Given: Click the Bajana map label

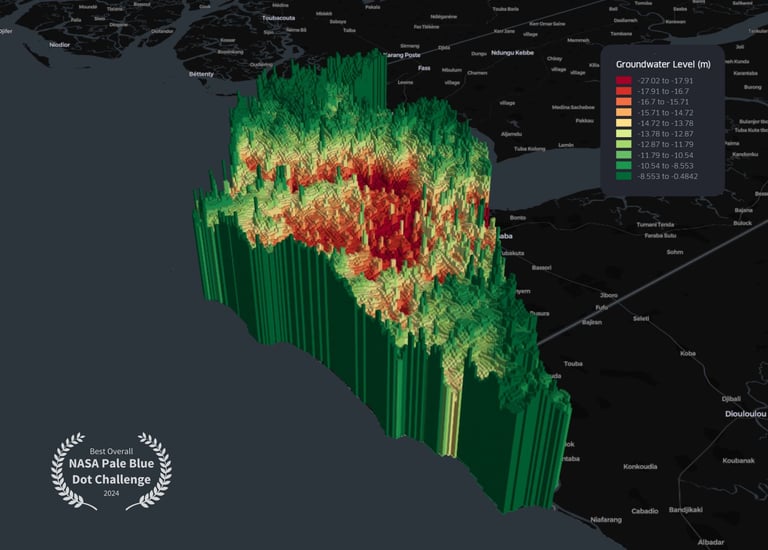Looking at the screenshot, I should 744,210.
